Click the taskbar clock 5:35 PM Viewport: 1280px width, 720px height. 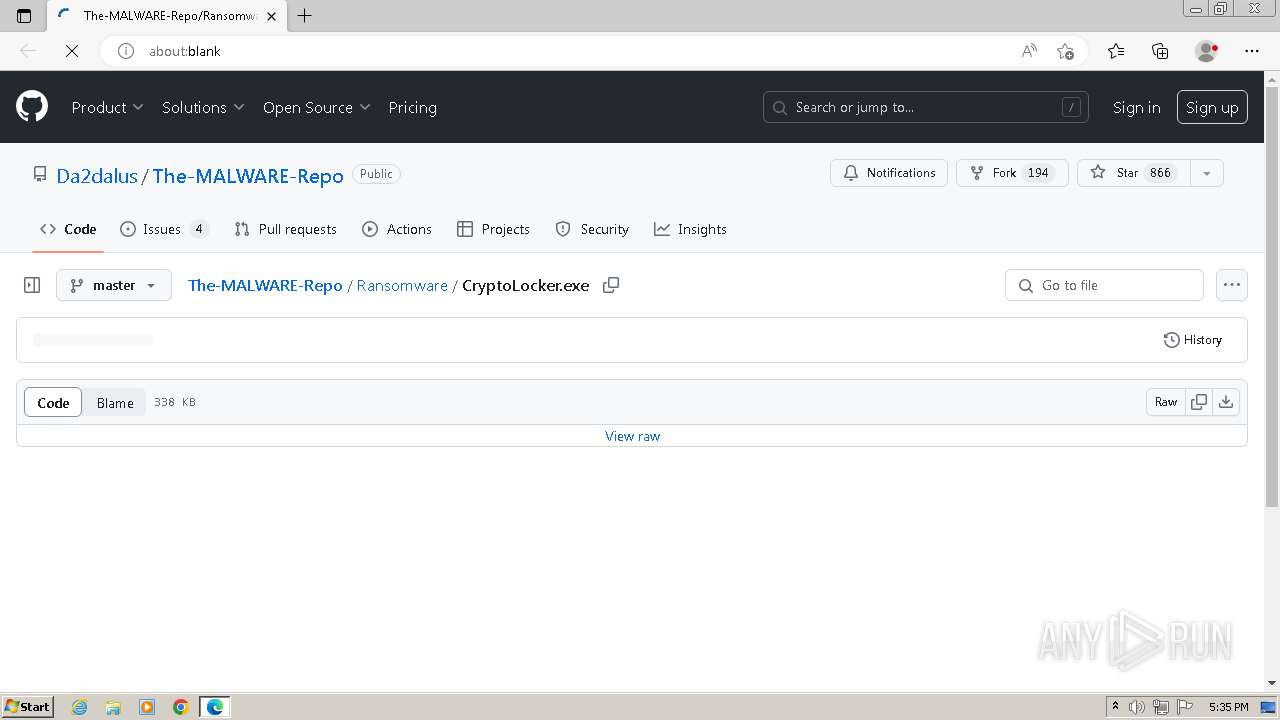pyautogui.click(x=1228, y=707)
